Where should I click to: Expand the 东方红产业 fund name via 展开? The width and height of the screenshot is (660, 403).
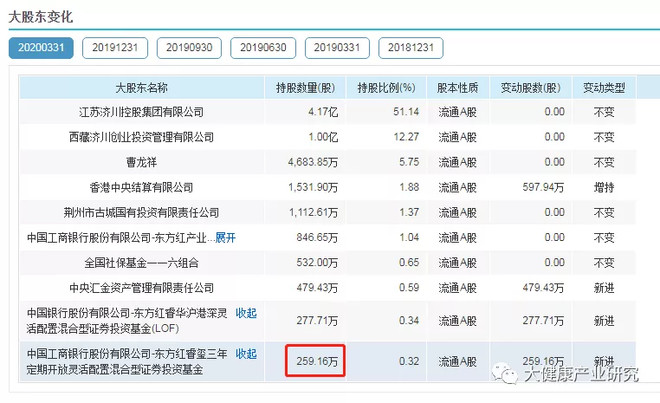point(225,238)
